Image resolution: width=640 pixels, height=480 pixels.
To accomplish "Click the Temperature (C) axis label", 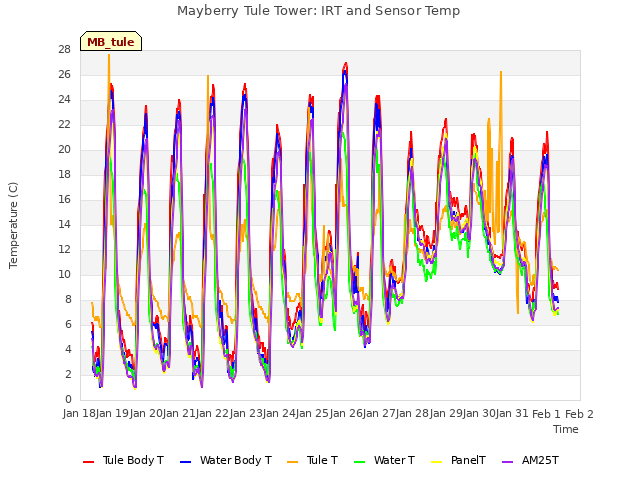I will (13, 225).
